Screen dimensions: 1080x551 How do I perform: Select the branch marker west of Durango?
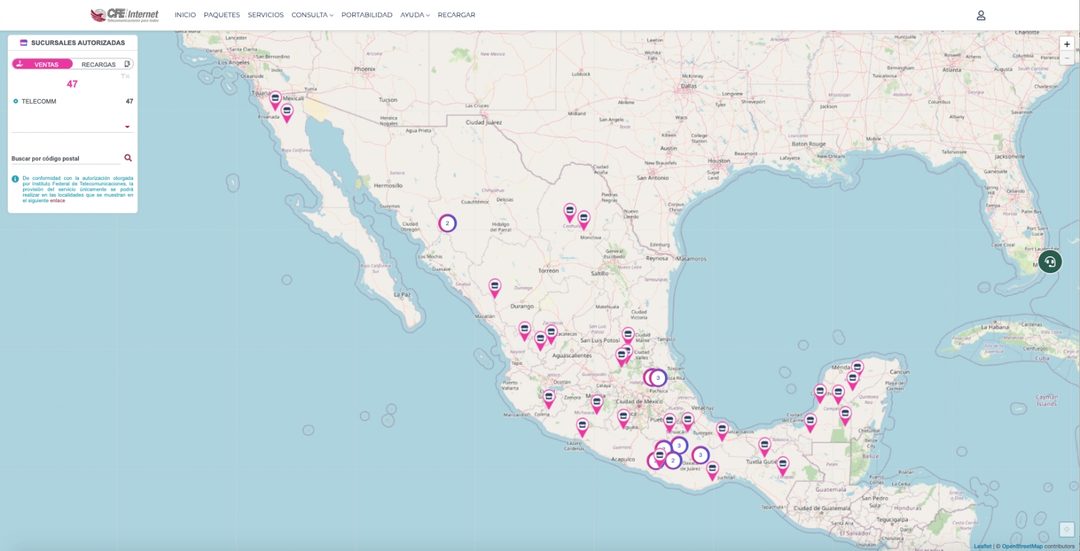pos(495,287)
